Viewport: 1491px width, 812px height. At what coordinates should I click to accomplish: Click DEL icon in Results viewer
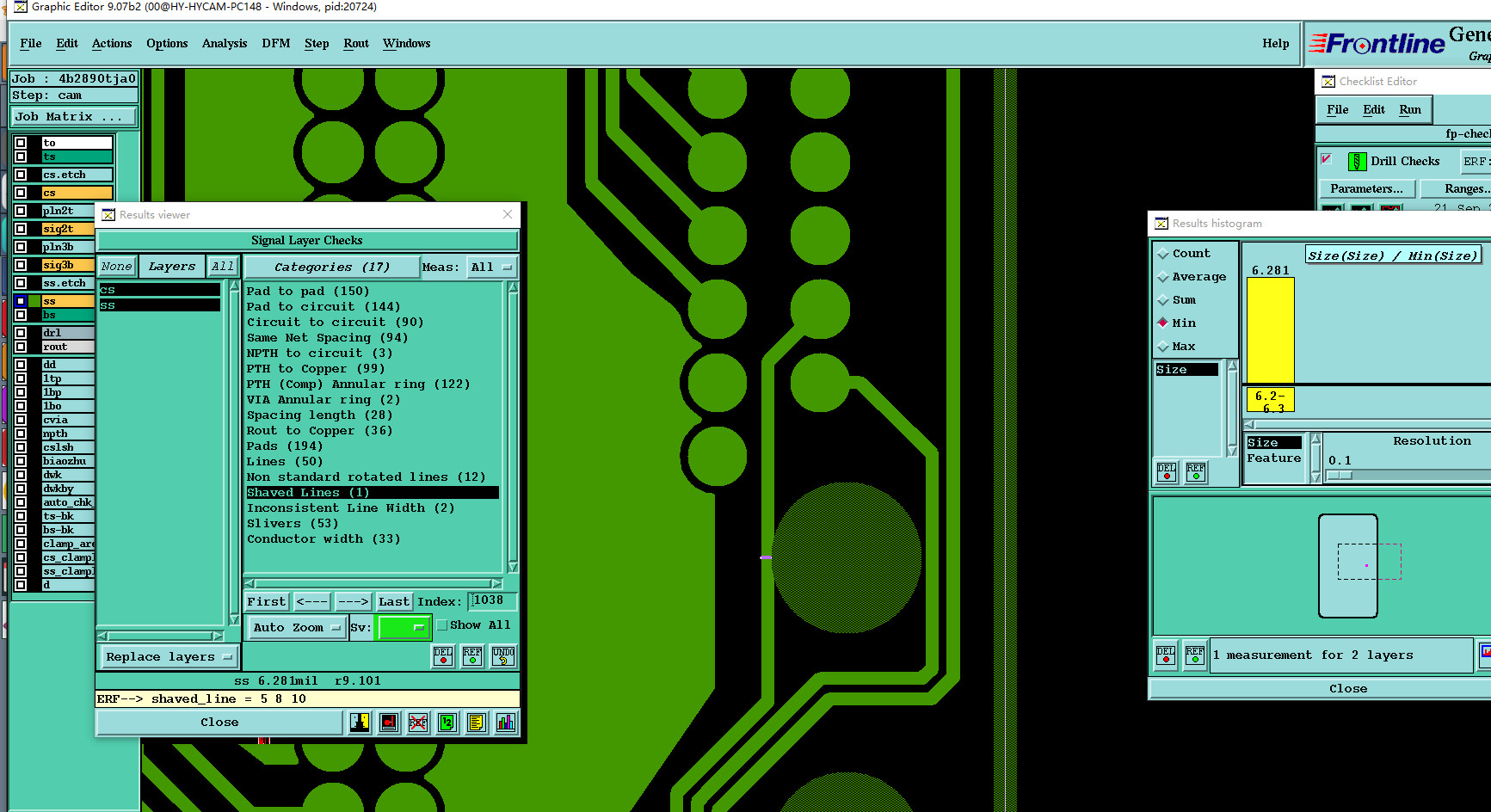(x=443, y=656)
